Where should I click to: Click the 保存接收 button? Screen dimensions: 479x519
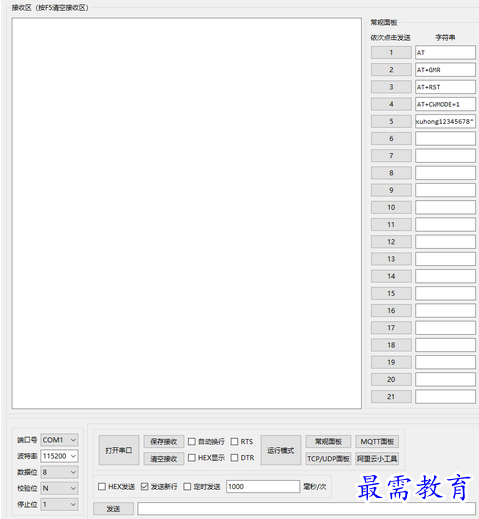(x=164, y=441)
